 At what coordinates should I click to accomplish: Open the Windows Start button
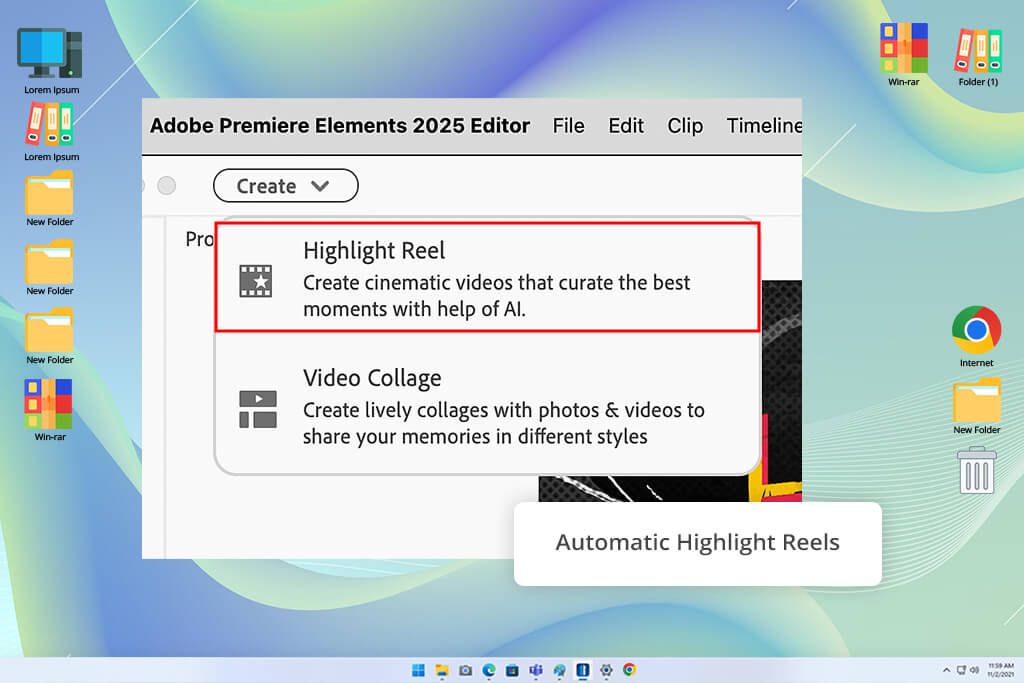(418, 670)
